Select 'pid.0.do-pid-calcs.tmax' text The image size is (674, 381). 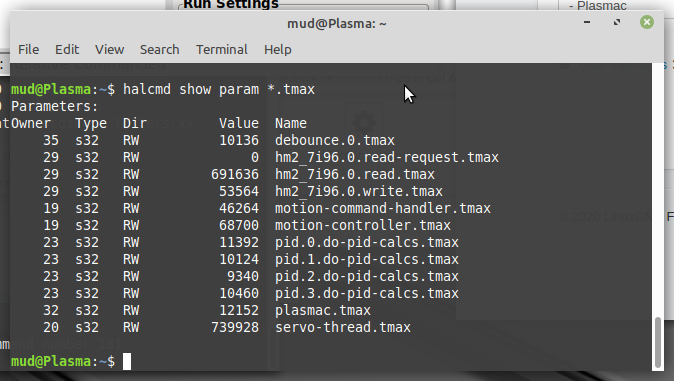click(x=367, y=243)
